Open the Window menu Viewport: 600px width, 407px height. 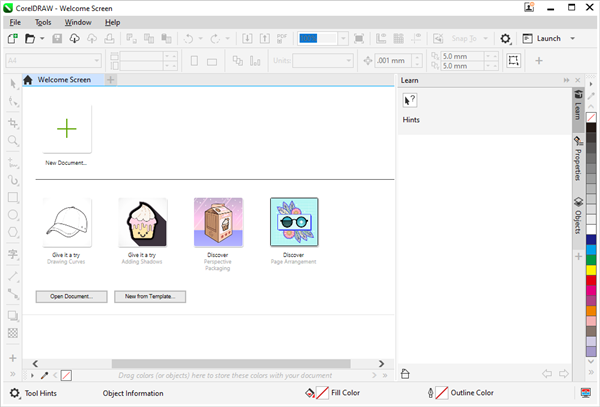tap(77, 22)
